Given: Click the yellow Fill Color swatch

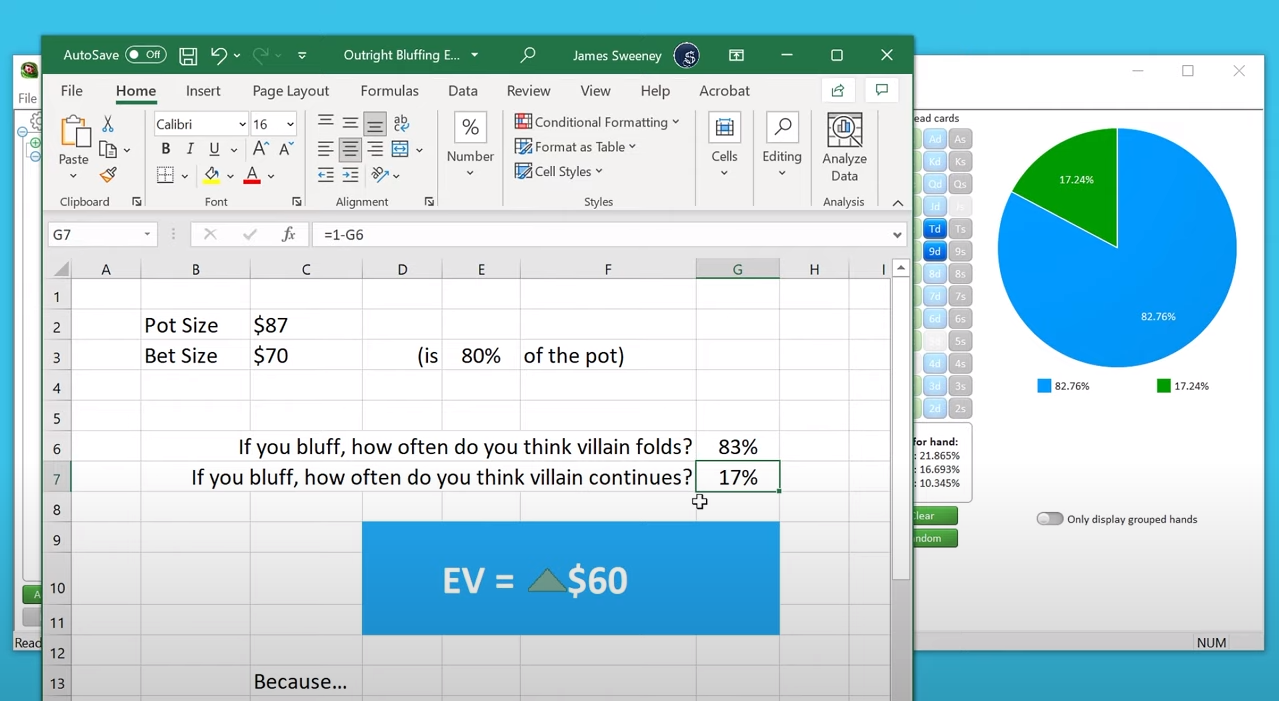Looking at the screenshot, I should pos(212,175).
